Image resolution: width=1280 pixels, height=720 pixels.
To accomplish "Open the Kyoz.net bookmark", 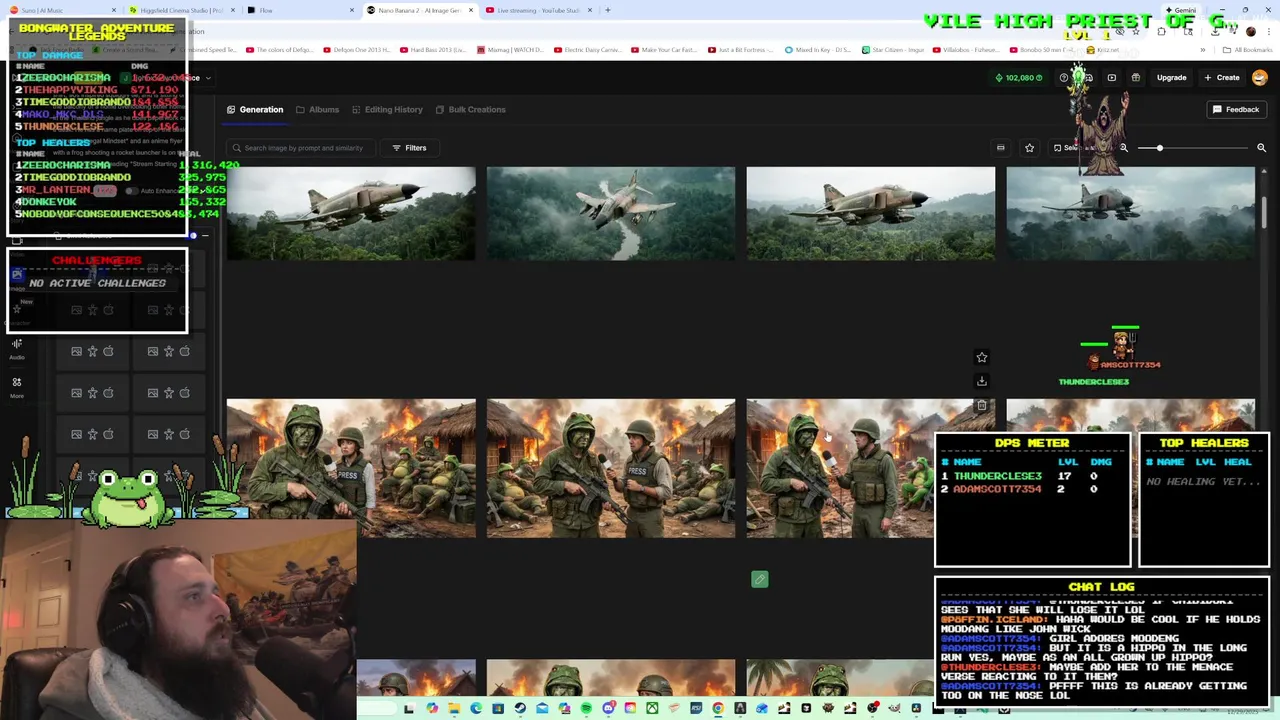I will coord(1104,49).
